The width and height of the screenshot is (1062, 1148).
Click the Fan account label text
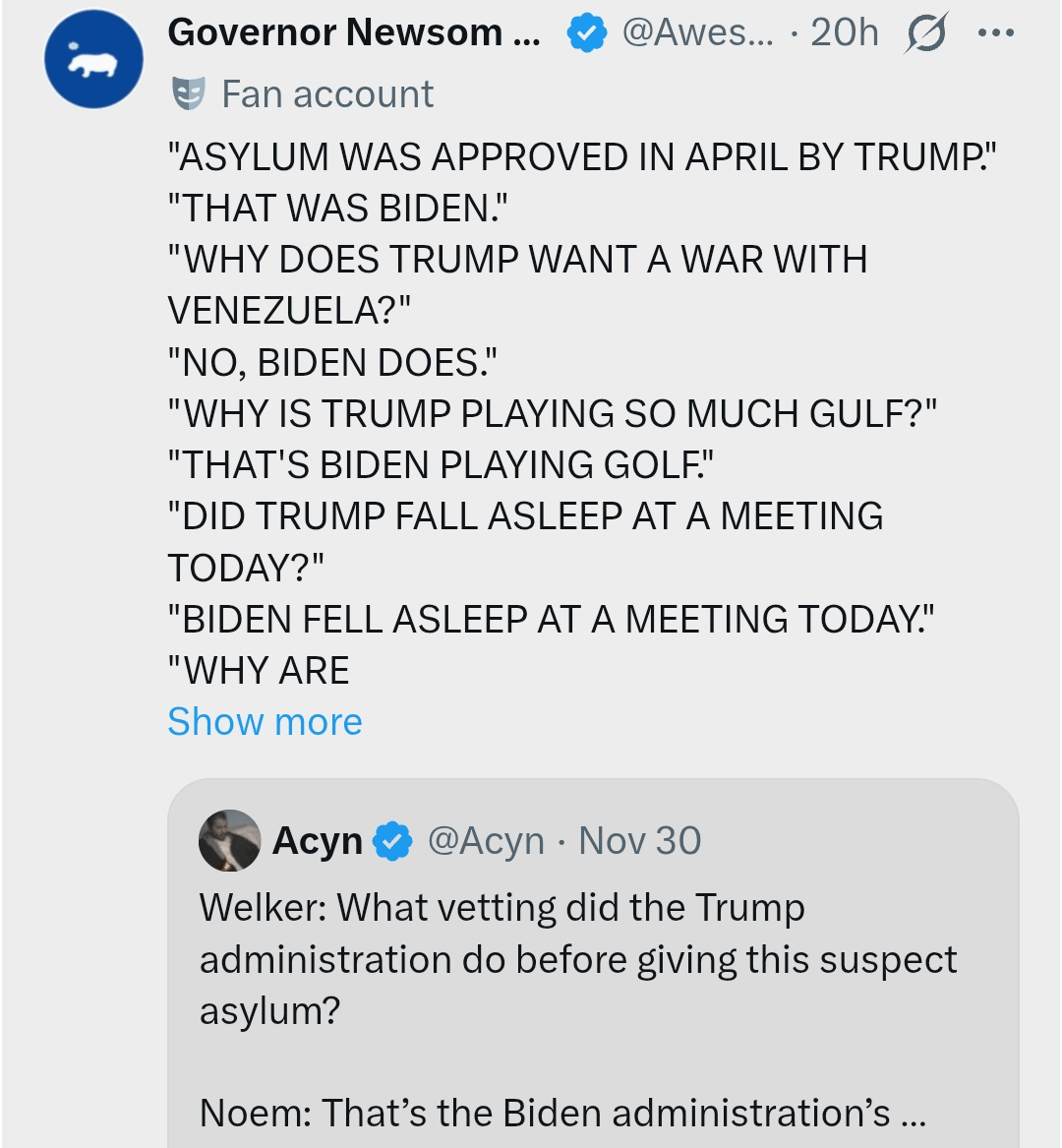point(327,94)
